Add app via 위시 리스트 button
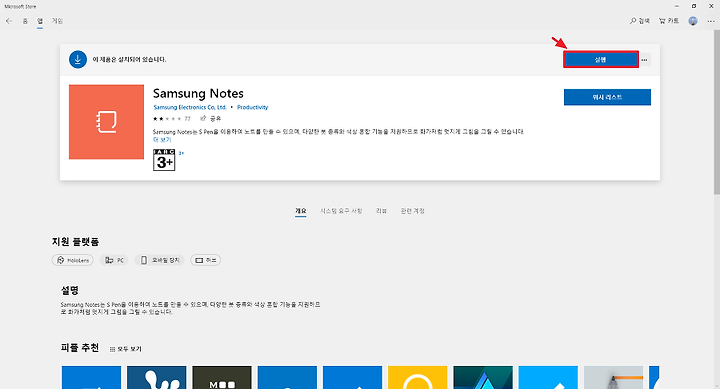The width and height of the screenshot is (720, 389). coord(607,97)
